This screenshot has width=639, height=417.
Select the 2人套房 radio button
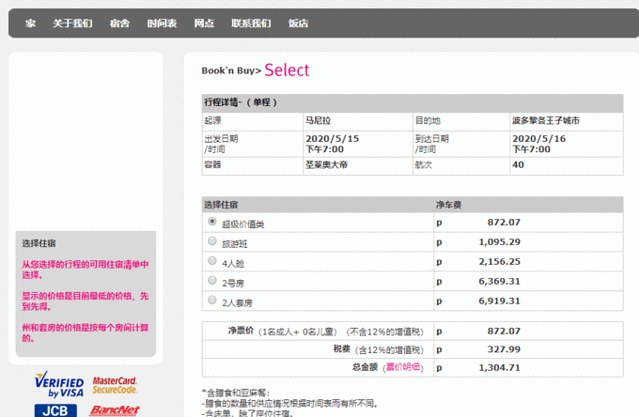[x=212, y=300]
